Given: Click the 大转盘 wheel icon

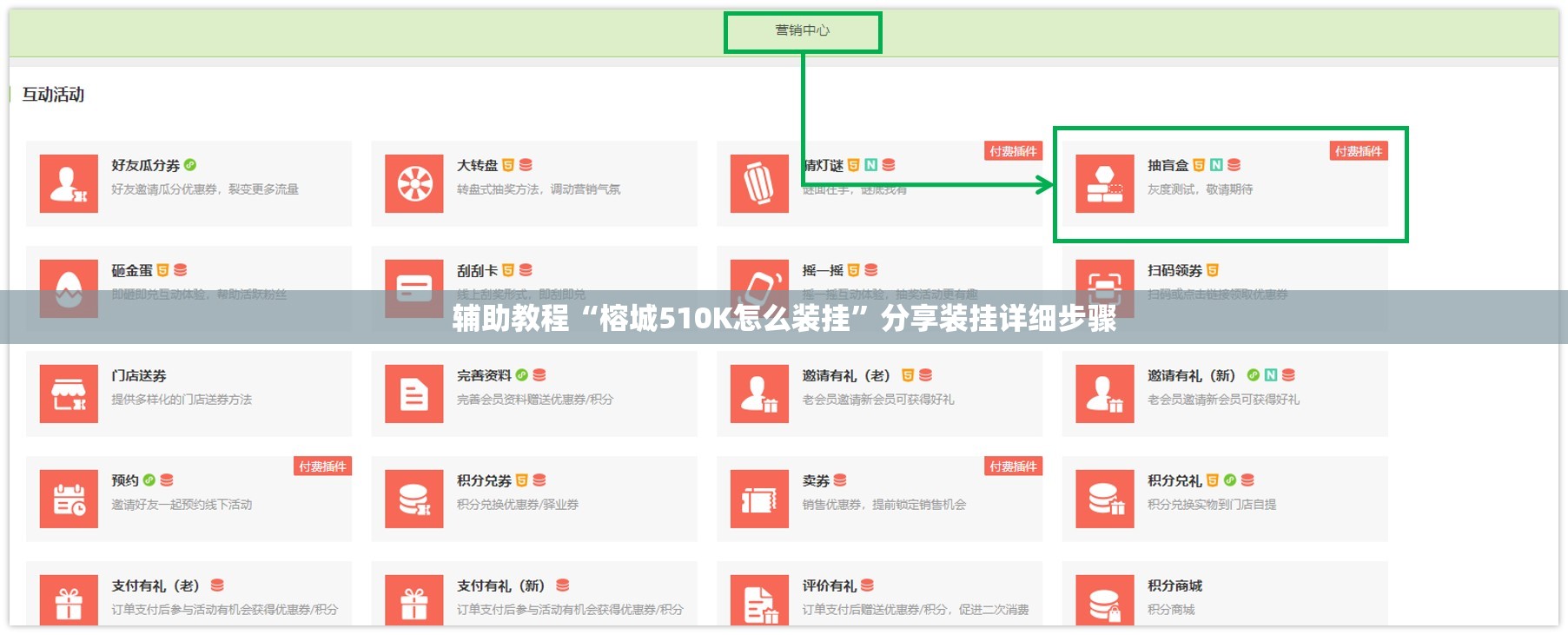Looking at the screenshot, I should 414,184.
